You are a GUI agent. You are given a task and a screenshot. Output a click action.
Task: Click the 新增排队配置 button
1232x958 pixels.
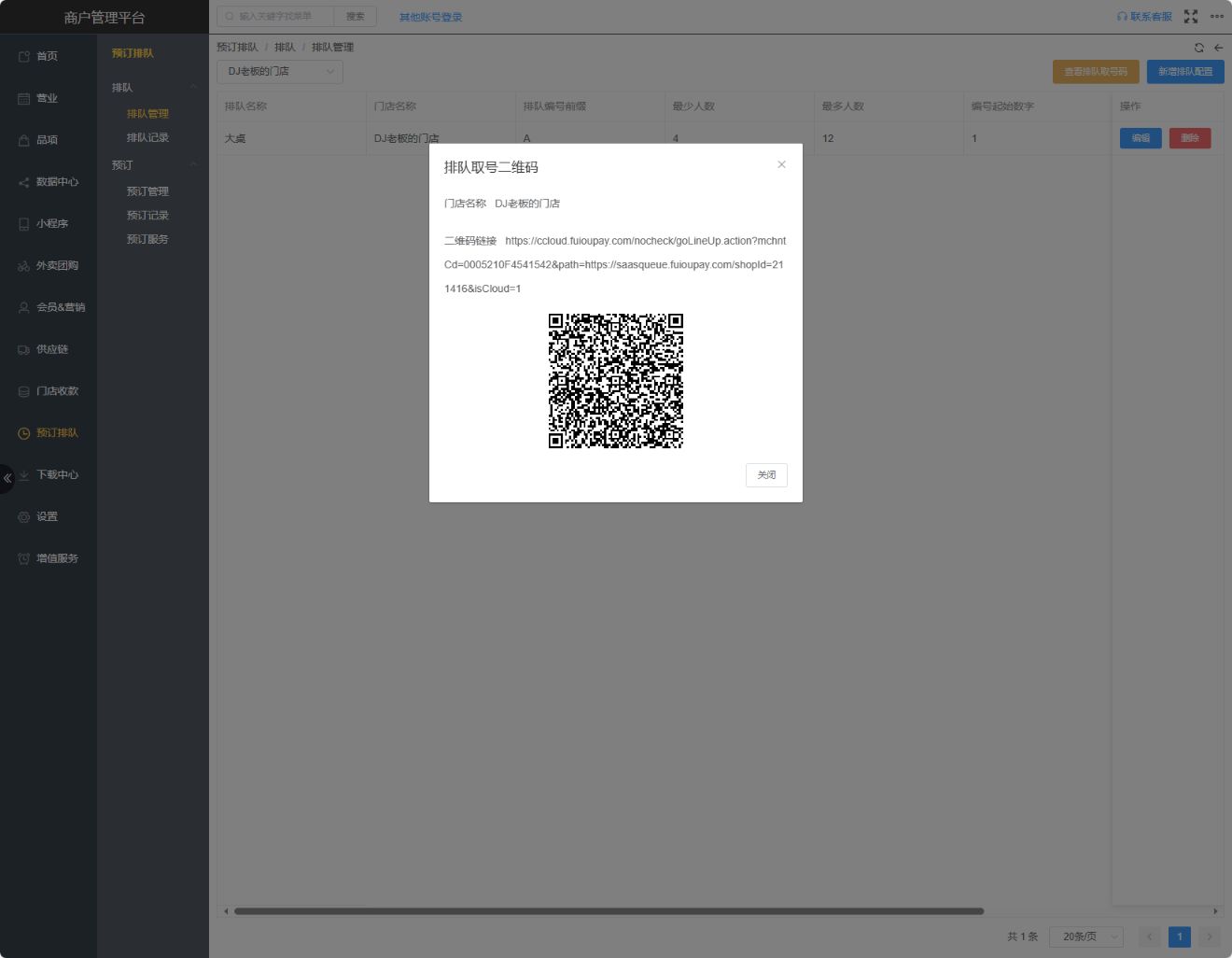click(x=1185, y=72)
